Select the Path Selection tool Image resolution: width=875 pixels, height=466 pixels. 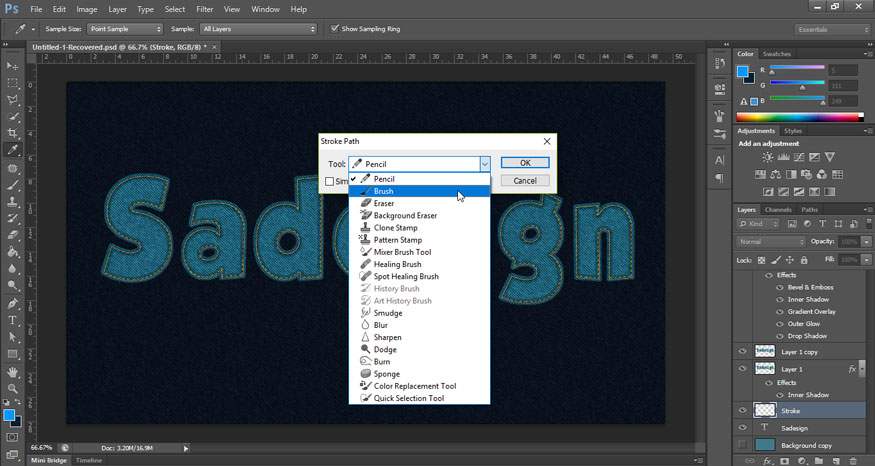pos(12,337)
